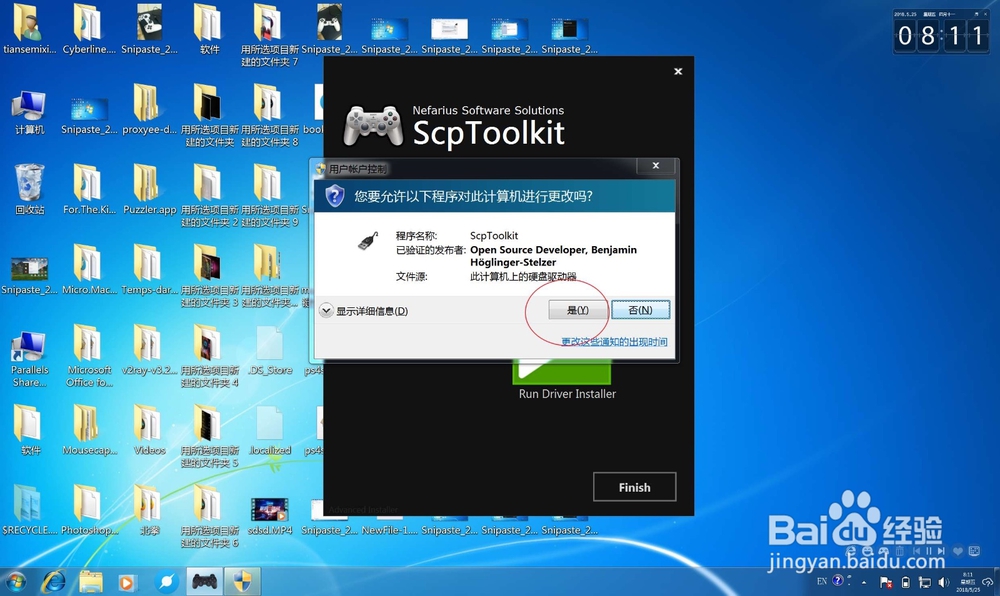Select the Photoshop folder icon
The image size is (1000, 596).
click(x=89, y=511)
